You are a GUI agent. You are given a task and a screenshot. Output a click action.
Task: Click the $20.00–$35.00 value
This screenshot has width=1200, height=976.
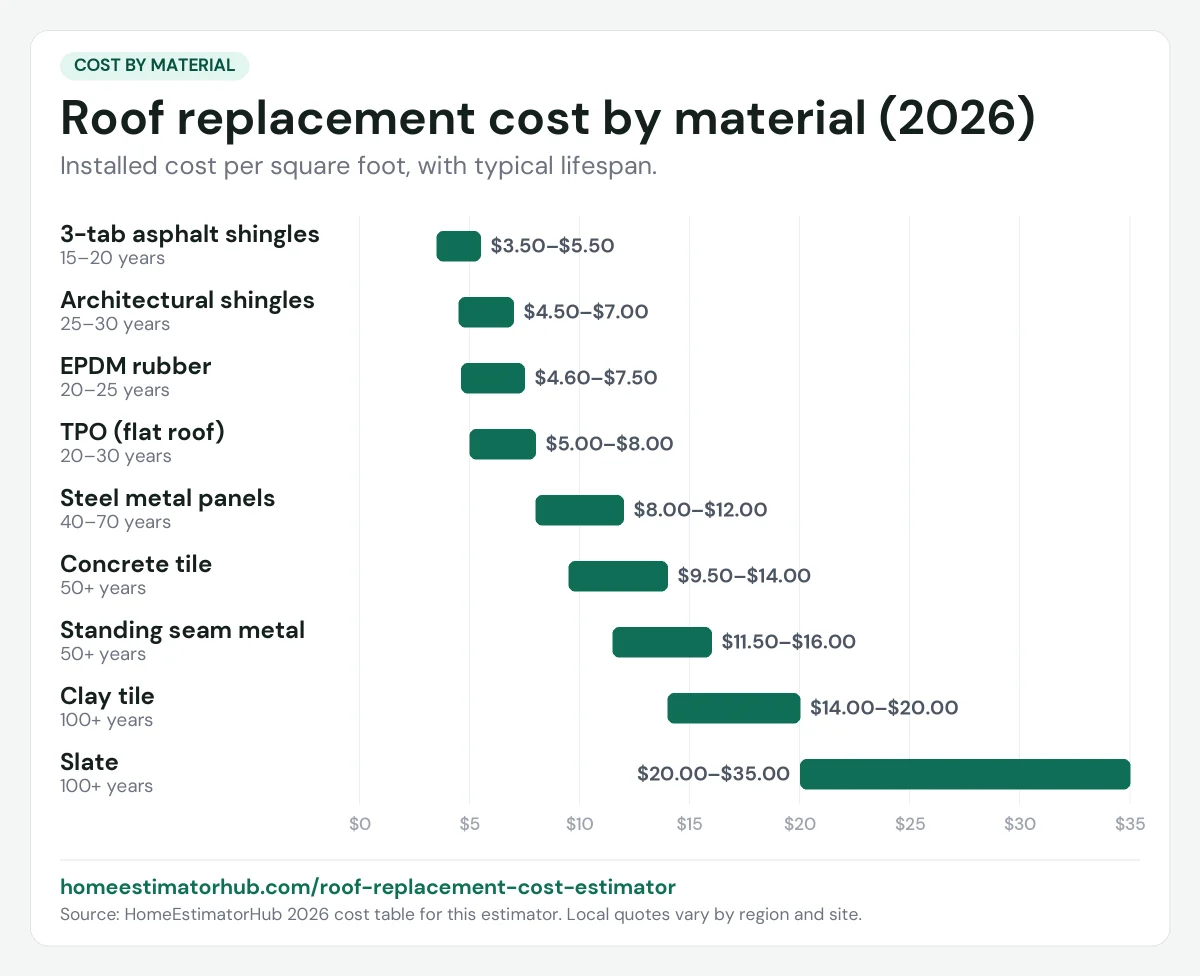(x=714, y=774)
